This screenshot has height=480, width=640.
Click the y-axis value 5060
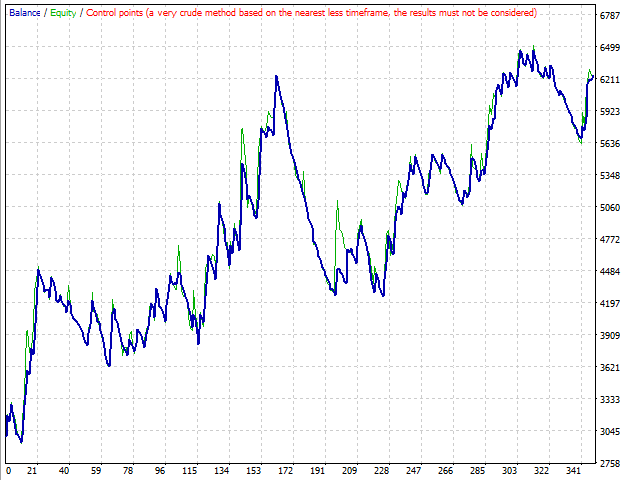(x=610, y=207)
